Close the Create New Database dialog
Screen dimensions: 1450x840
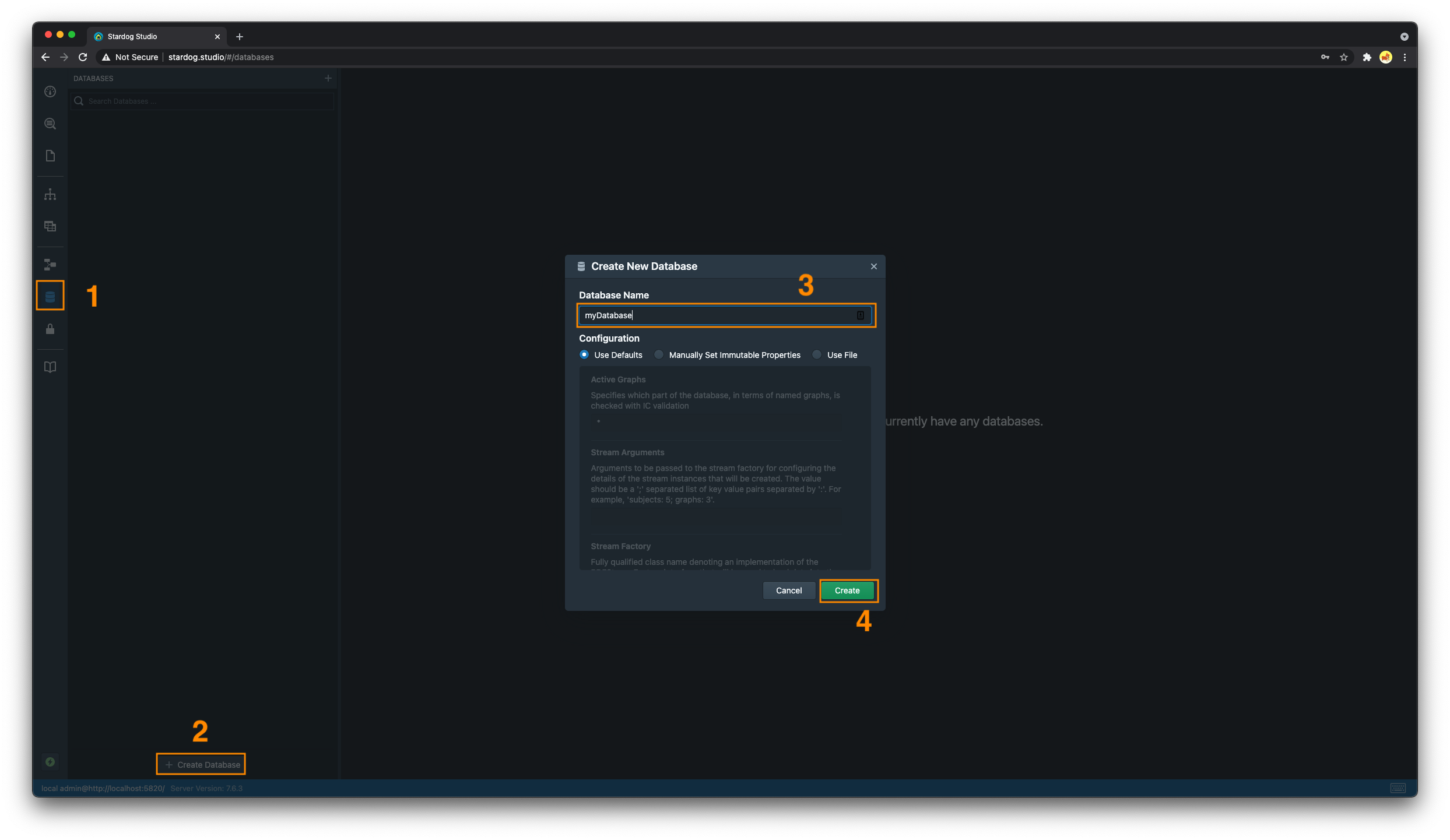pyautogui.click(x=873, y=266)
